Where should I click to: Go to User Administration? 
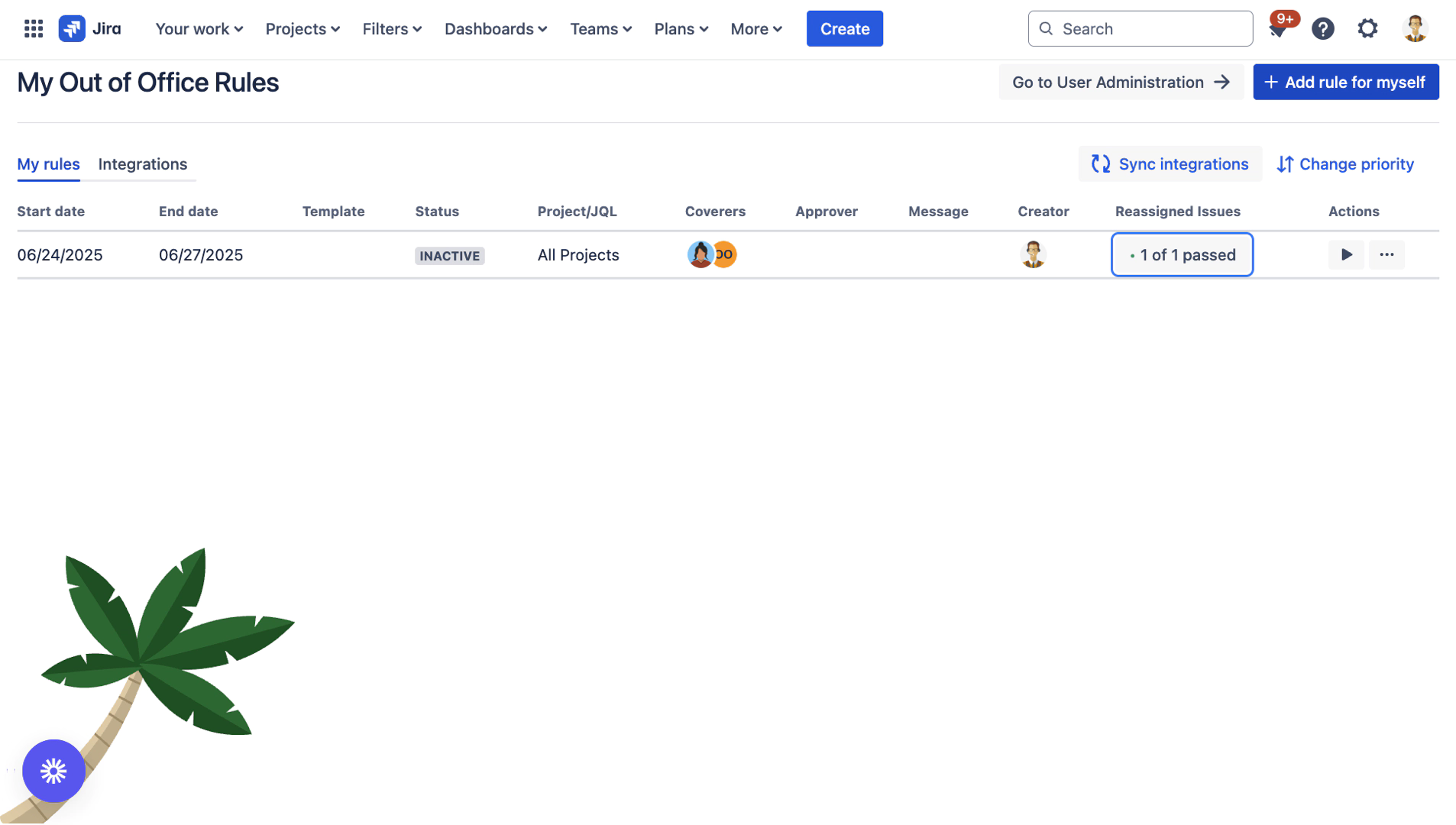click(x=1121, y=82)
